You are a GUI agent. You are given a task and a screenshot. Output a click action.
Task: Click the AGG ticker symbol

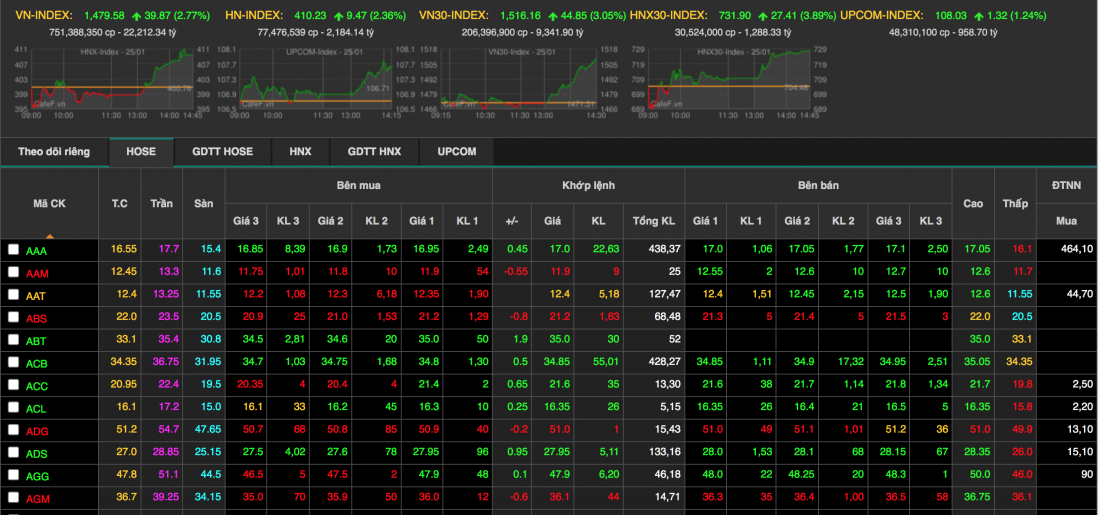(37, 476)
